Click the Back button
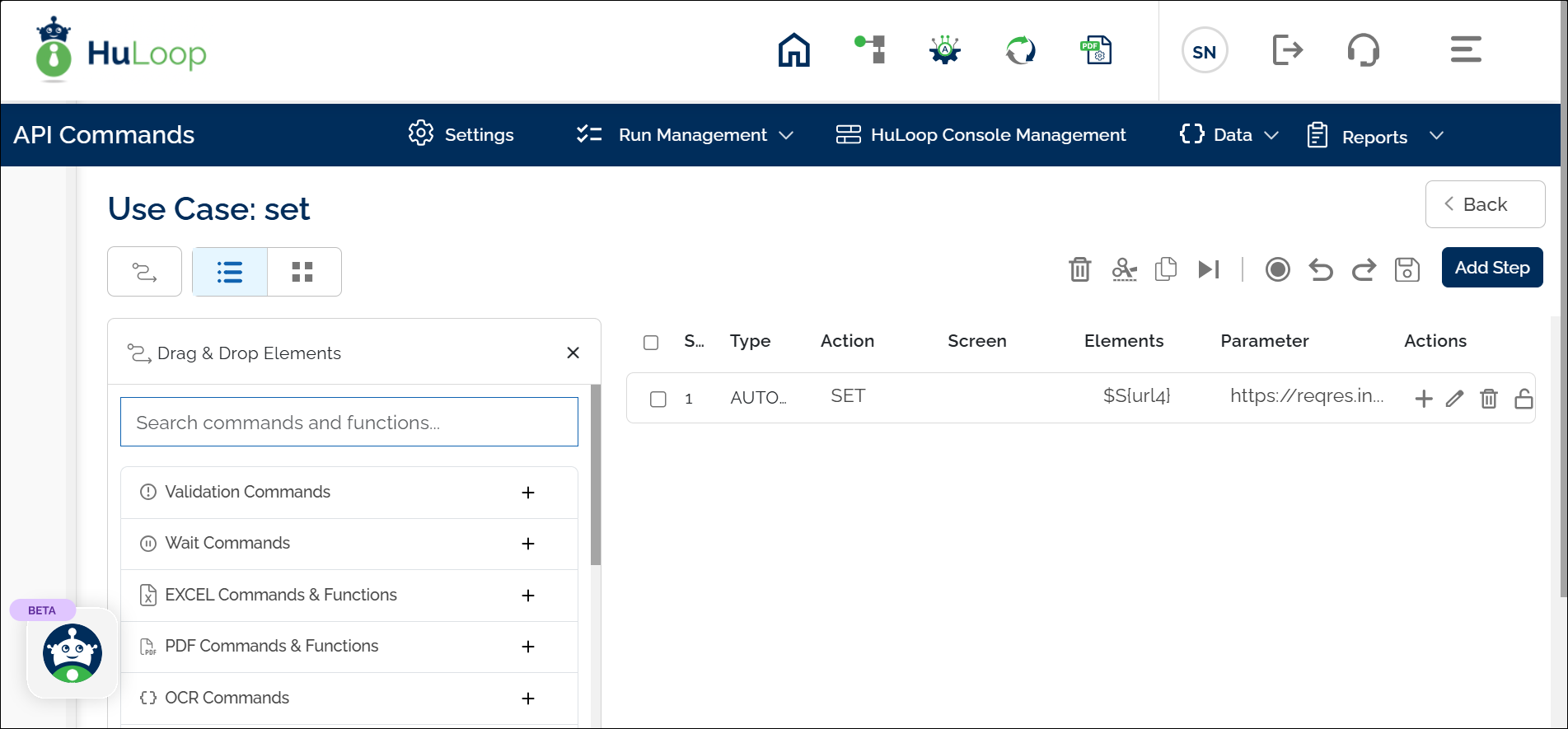The height and width of the screenshot is (729, 1568). pos(1484,204)
